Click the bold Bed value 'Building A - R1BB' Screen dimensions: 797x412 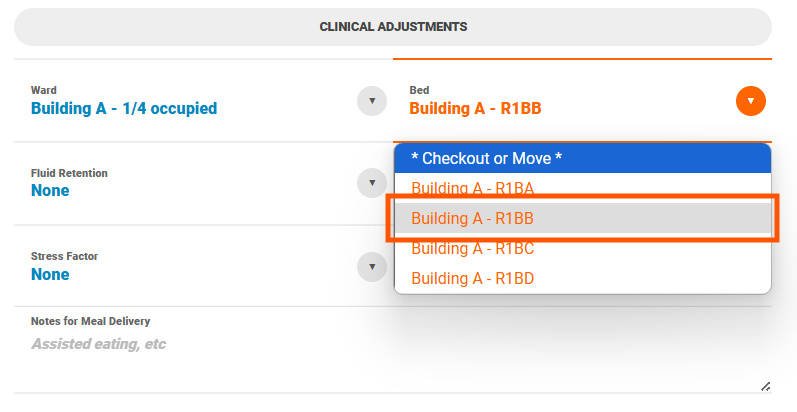click(475, 109)
